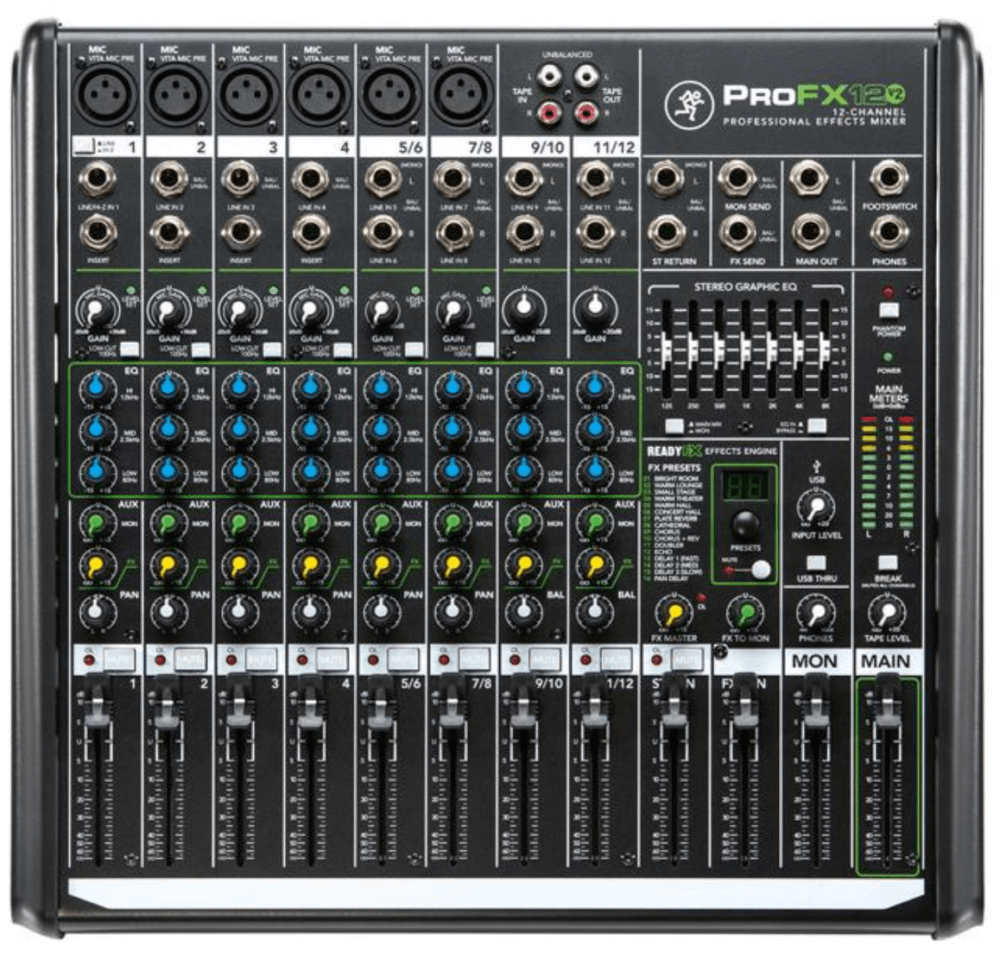Click the yellow FX Master knob

pyautogui.click(x=674, y=614)
